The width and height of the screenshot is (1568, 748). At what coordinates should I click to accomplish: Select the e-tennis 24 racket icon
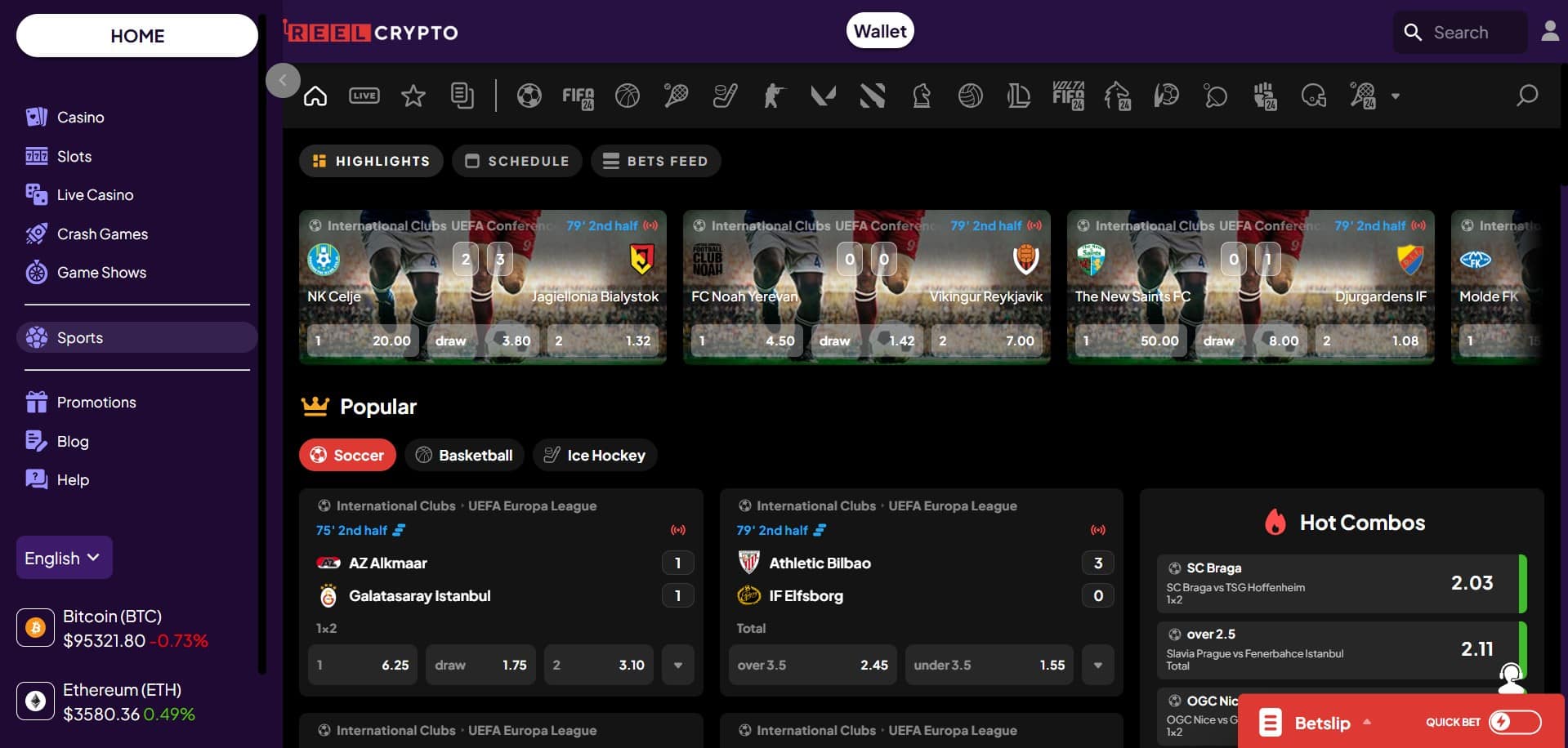tap(1363, 96)
